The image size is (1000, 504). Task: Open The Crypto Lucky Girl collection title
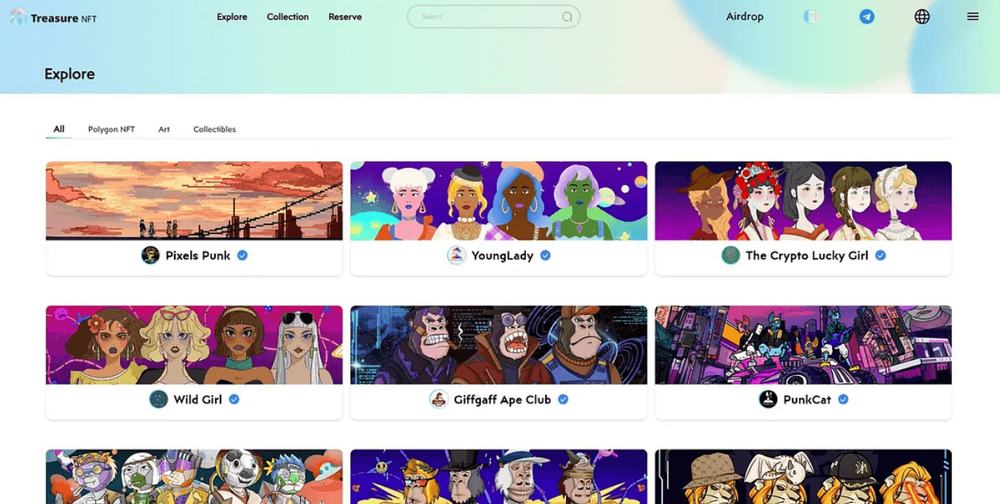807,256
